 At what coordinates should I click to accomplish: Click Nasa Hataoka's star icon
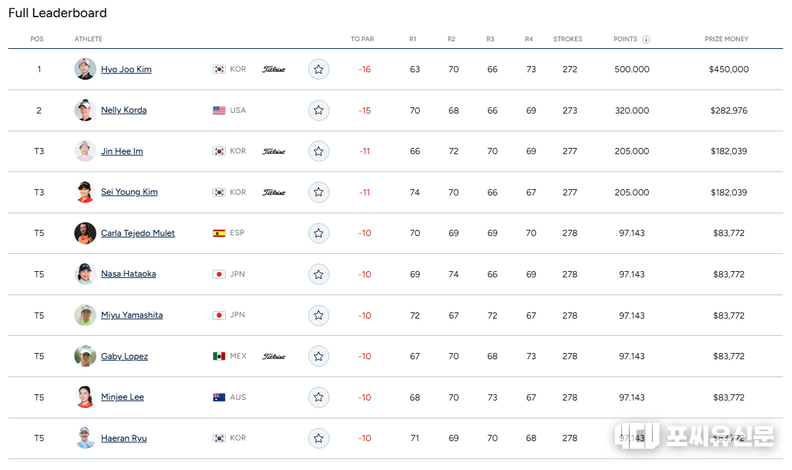[x=318, y=274]
